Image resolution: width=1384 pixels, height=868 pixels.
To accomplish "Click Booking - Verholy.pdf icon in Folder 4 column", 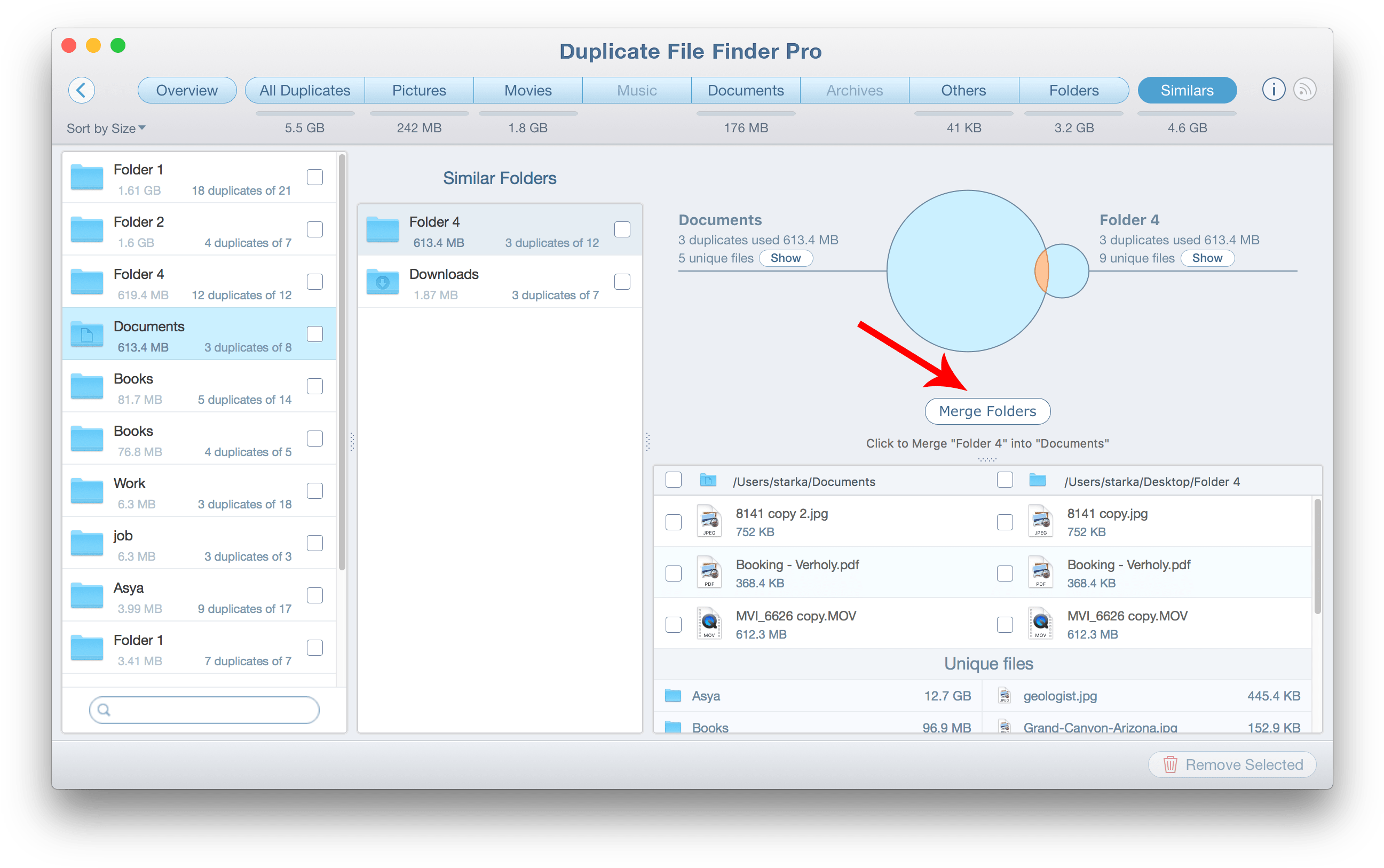I will point(1040,572).
